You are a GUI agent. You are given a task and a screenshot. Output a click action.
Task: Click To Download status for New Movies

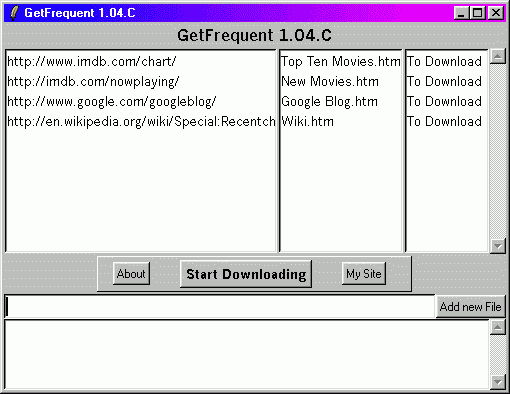coord(447,82)
